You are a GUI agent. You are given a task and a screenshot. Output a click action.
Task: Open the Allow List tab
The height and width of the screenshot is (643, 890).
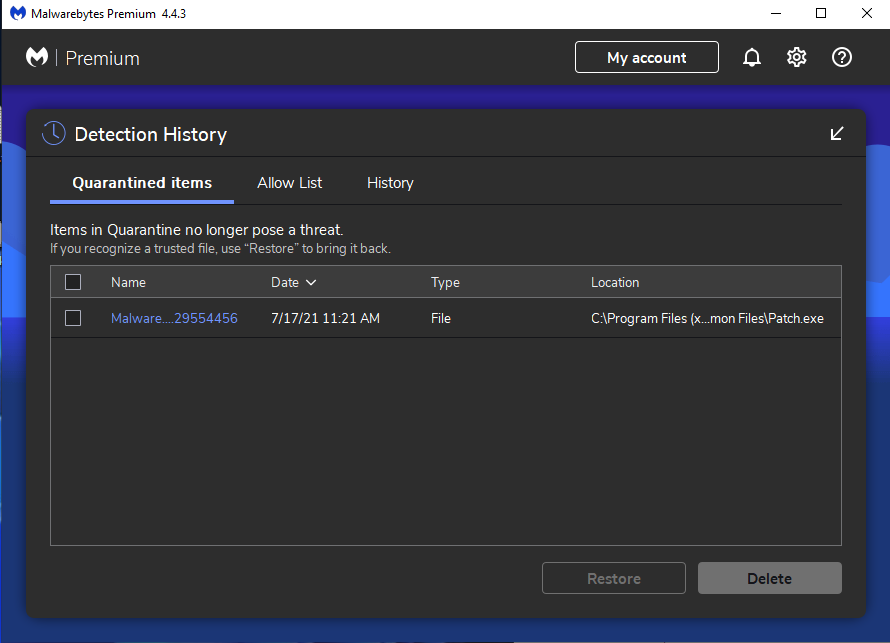click(289, 183)
